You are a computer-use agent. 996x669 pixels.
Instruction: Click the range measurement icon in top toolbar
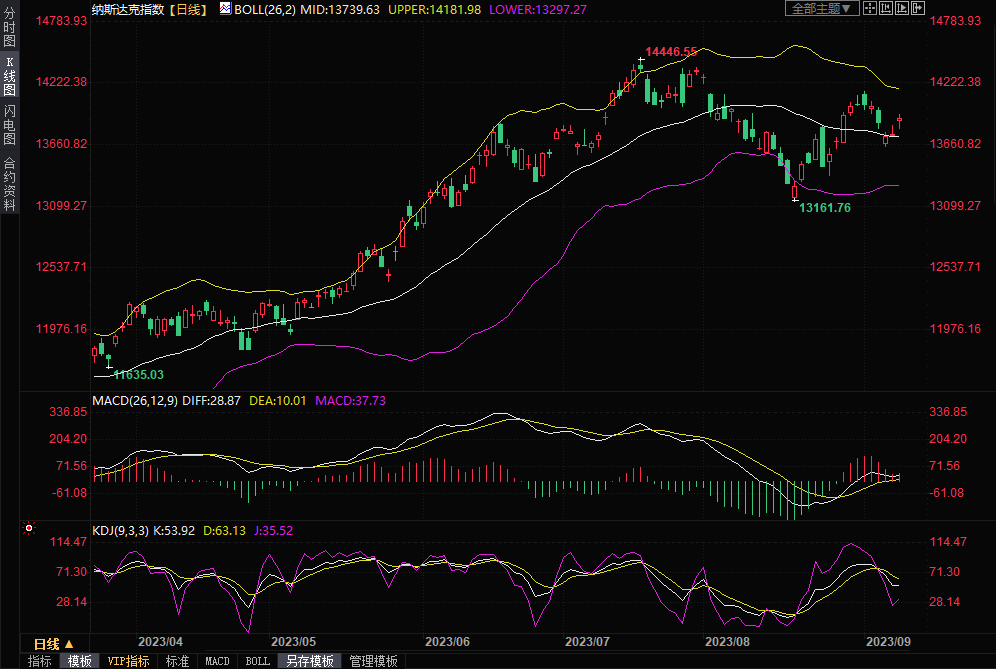[886, 8]
